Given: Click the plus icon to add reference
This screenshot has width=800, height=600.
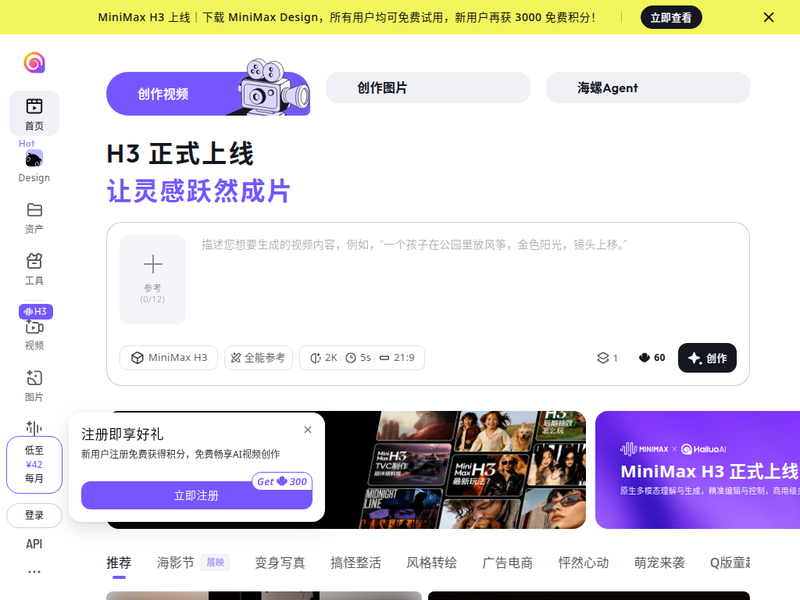Looking at the screenshot, I should coord(153,264).
